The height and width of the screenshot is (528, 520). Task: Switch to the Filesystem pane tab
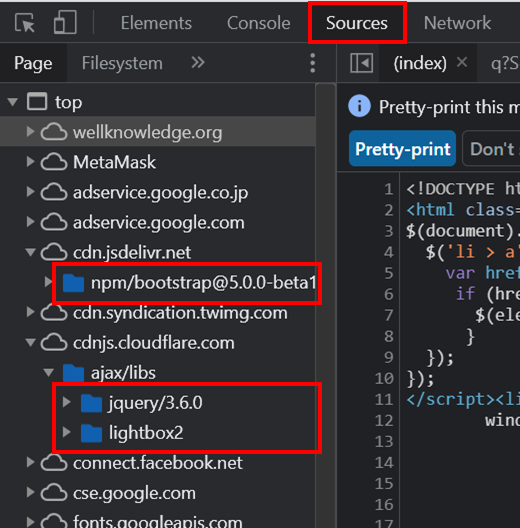click(x=122, y=63)
